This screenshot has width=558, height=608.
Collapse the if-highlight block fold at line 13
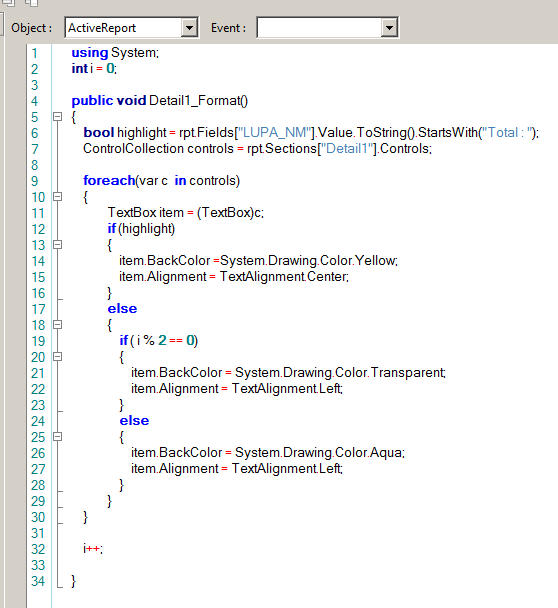tap(57, 245)
